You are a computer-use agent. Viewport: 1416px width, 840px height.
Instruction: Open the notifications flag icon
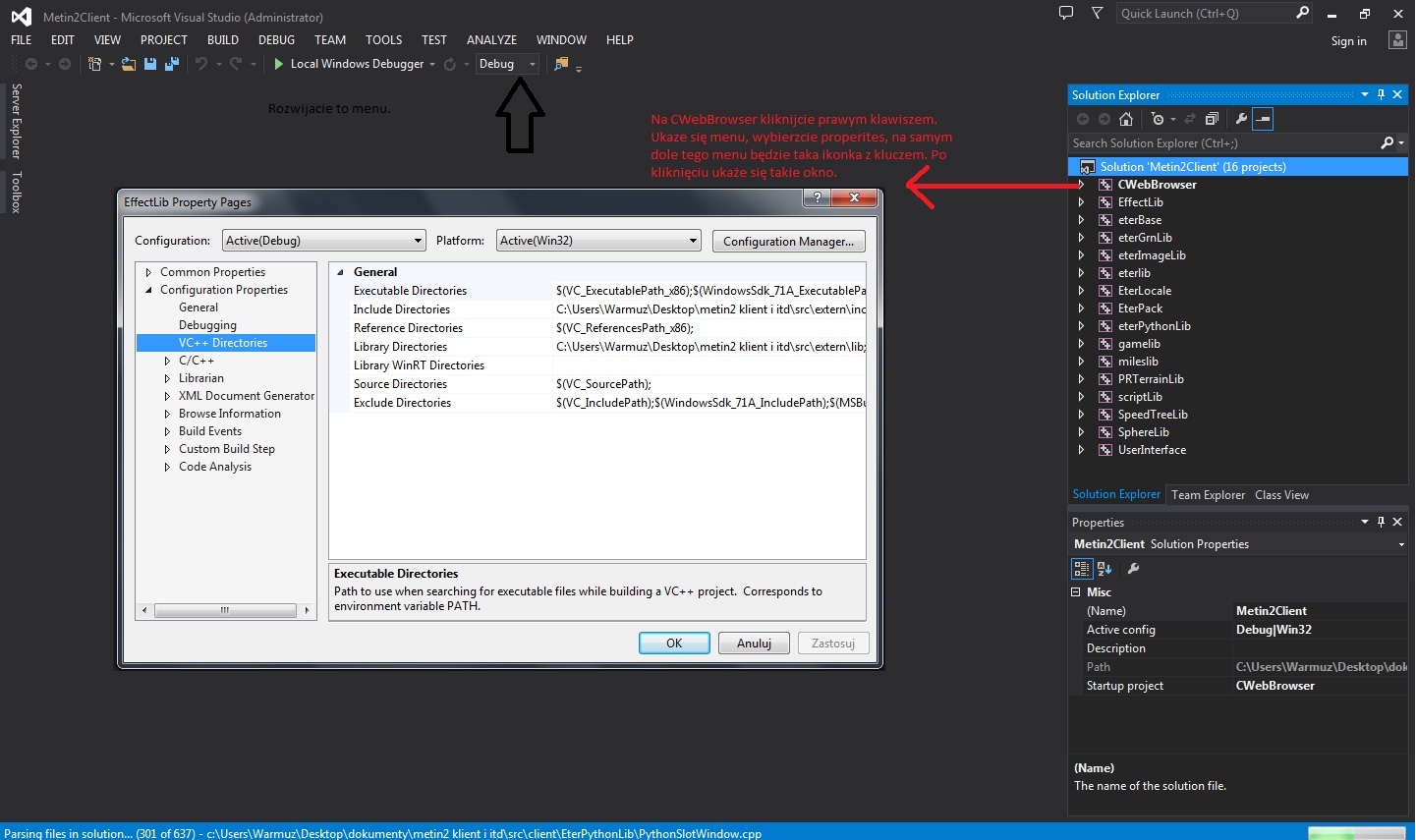point(1098,13)
